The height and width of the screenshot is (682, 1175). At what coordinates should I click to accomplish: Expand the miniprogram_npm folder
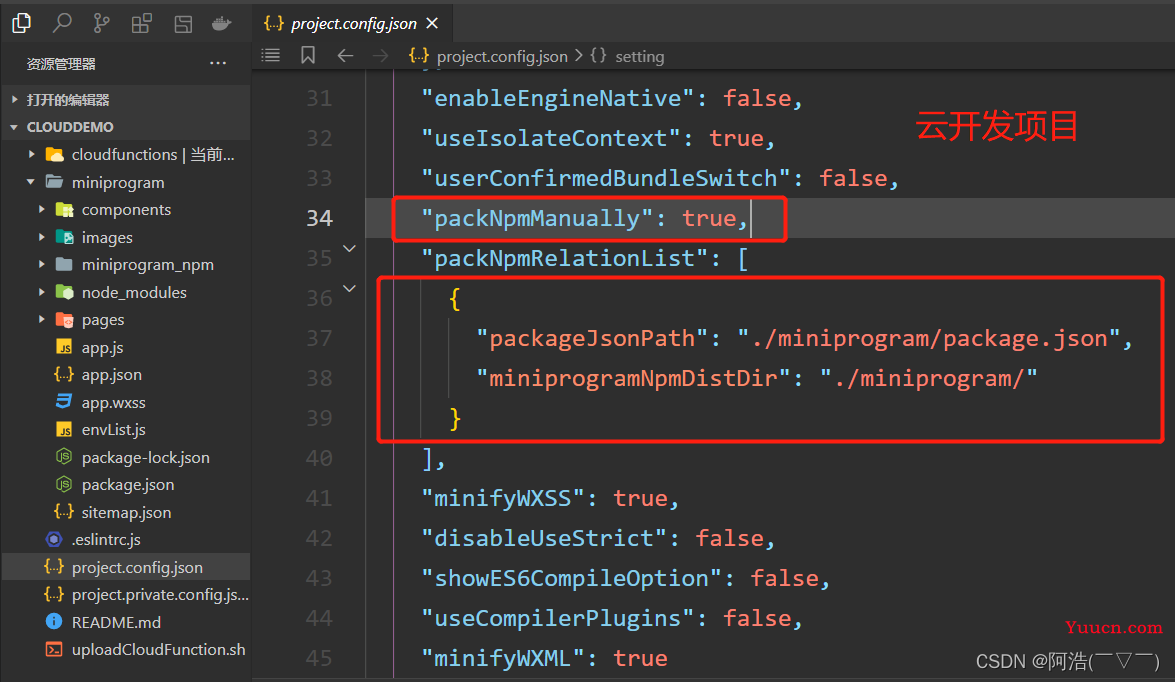click(42, 265)
